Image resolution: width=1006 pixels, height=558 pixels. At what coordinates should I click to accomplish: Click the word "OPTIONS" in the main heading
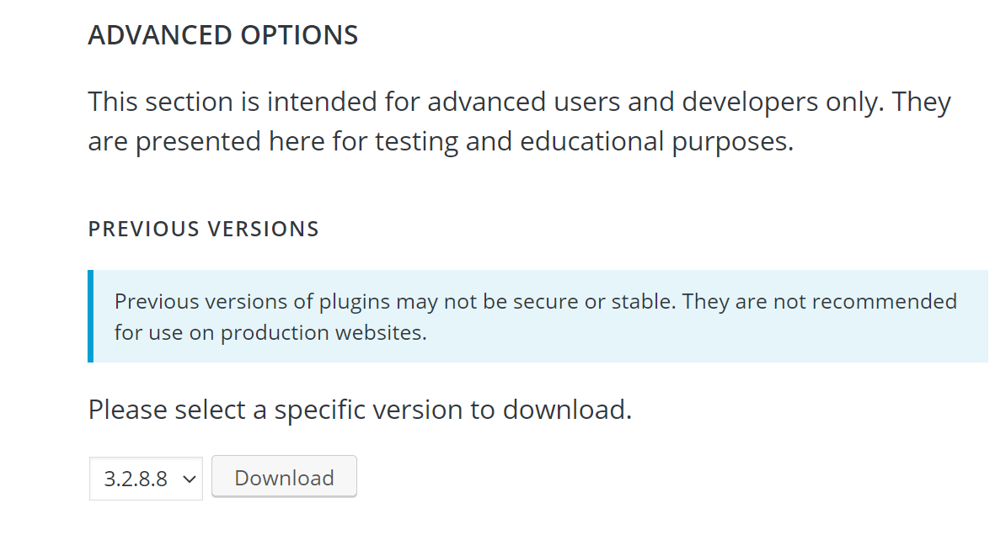(x=299, y=35)
